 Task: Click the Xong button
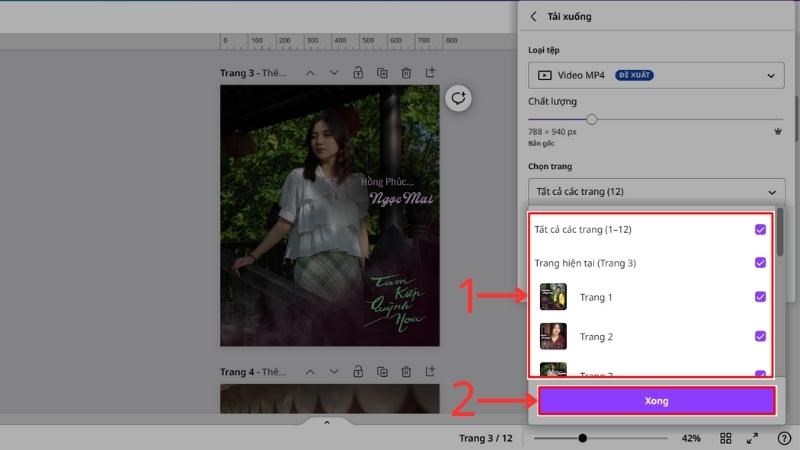coord(656,401)
